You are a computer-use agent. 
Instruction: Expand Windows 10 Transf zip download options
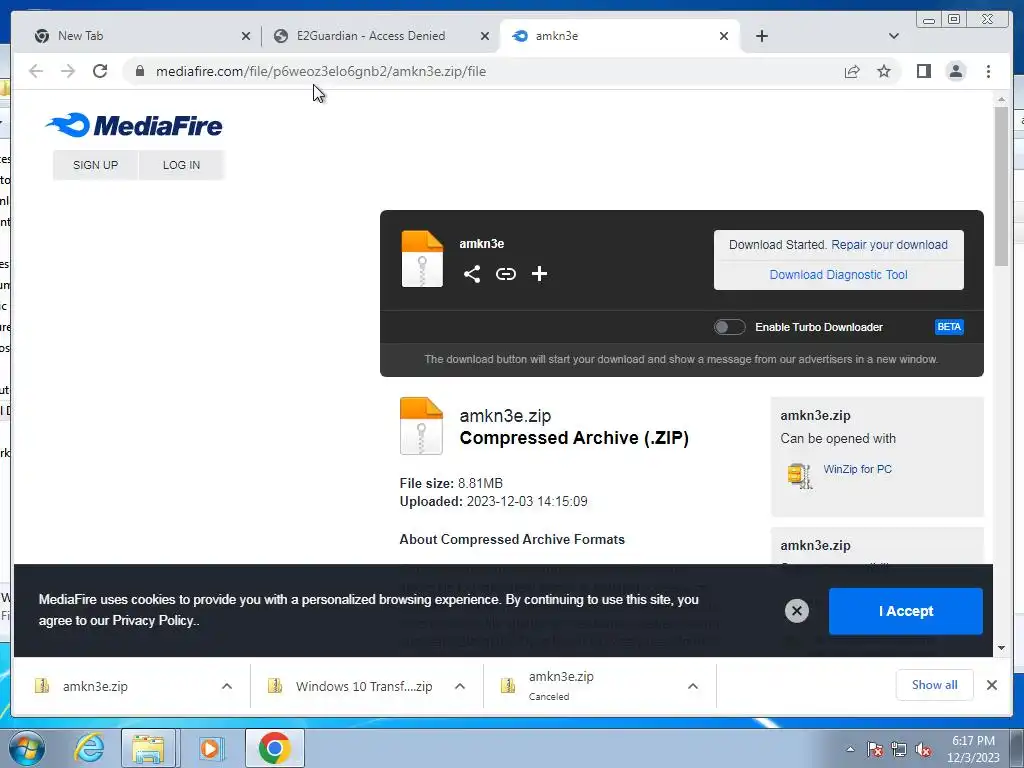(460, 686)
